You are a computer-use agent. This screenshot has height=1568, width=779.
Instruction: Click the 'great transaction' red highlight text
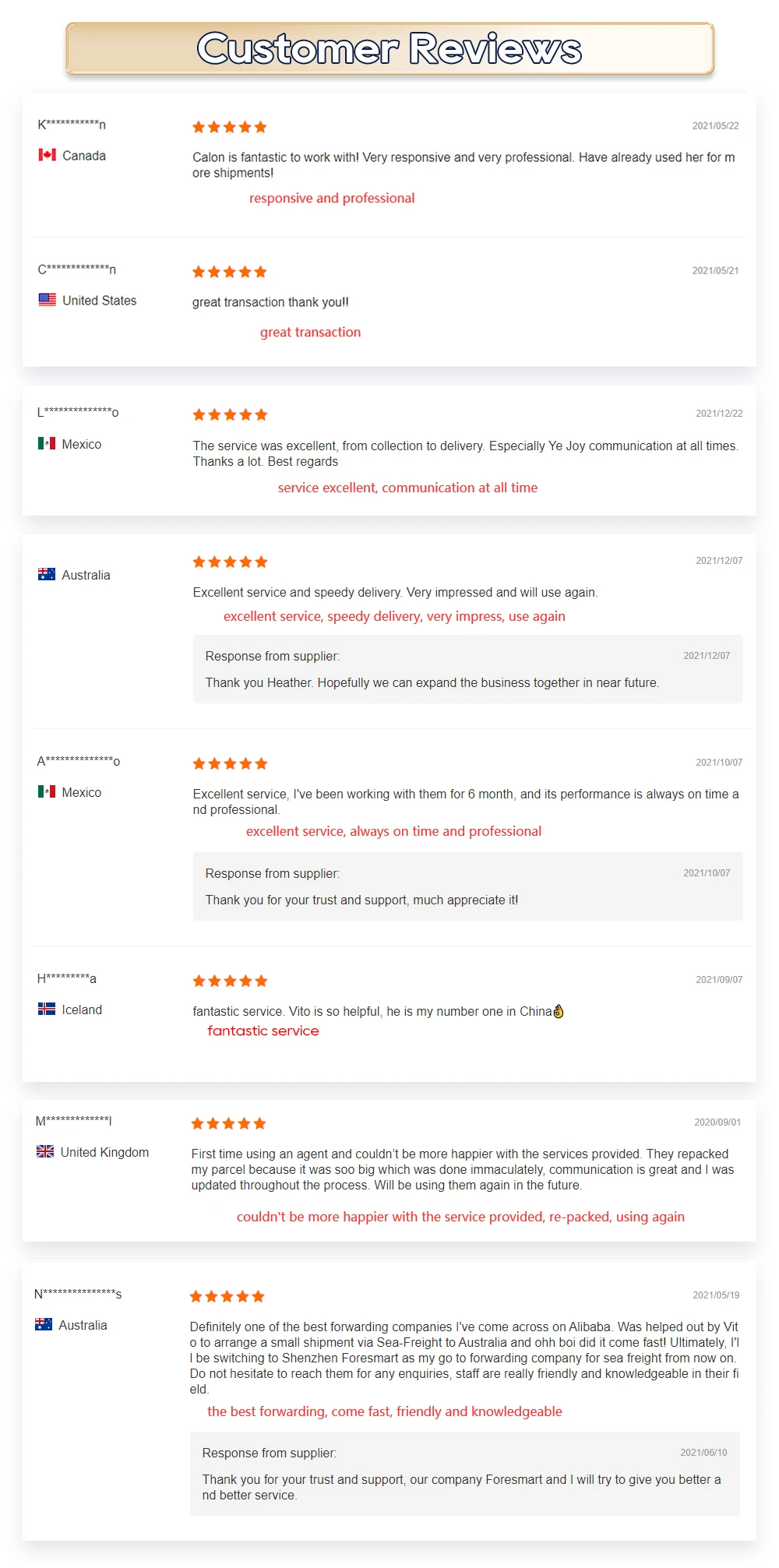pyautogui.click(x=310, y=332)
